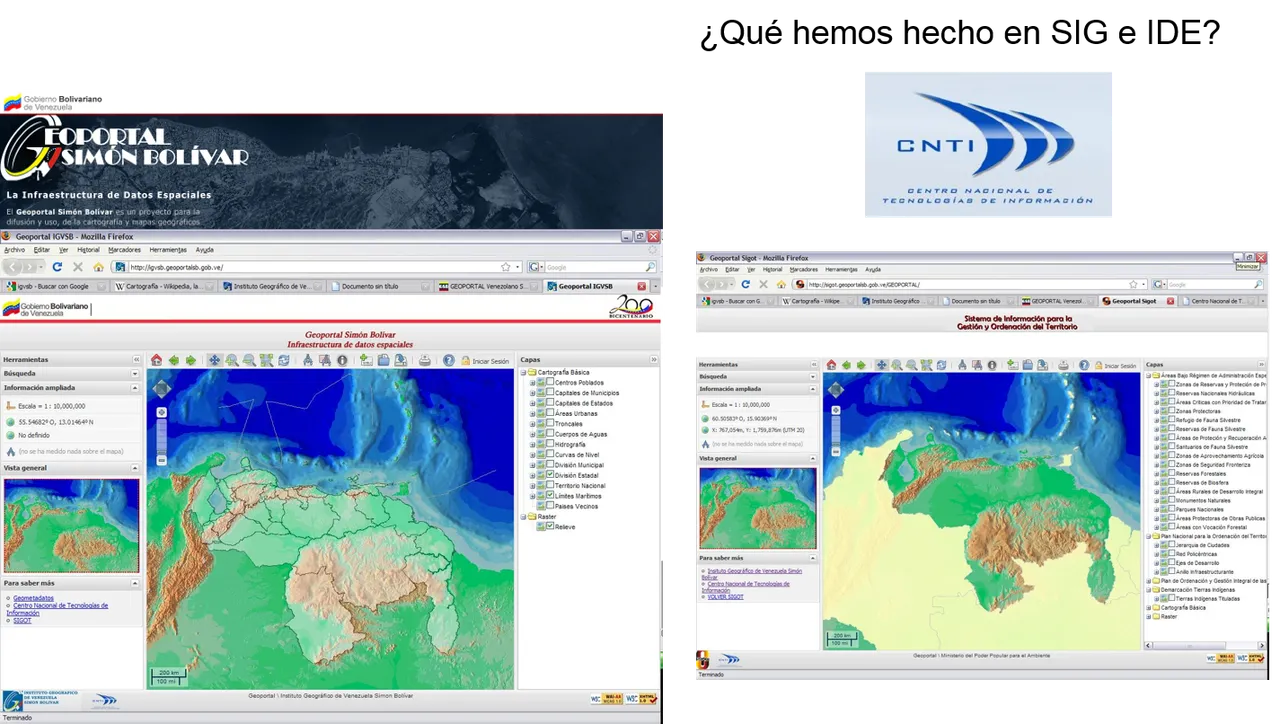Image resolution: width=1280 pixels, height=724 pixels.
Task: Reload page in IGVSB Firefox window
Action: point(57,267)
